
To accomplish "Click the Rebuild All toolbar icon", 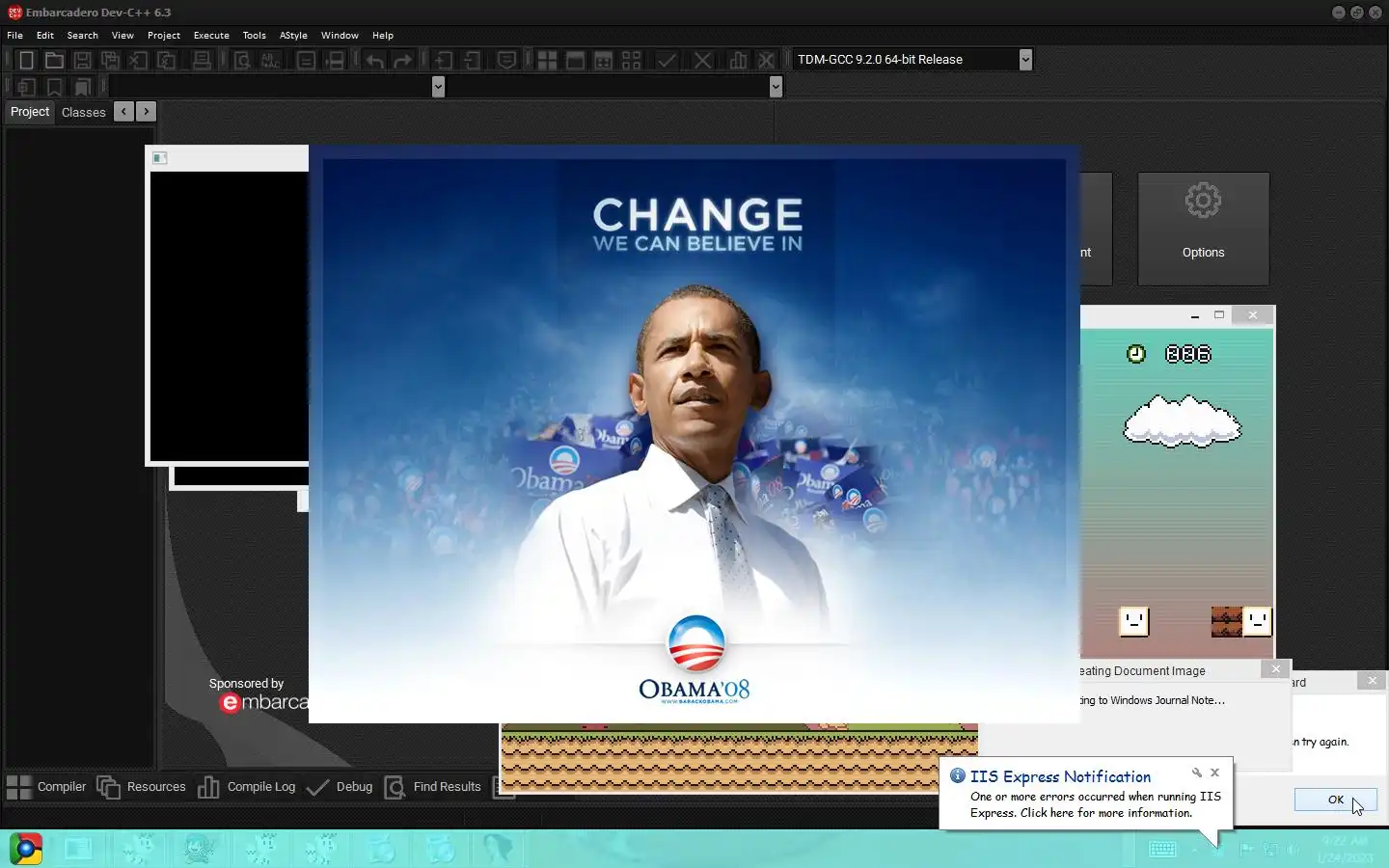I will click(631, 60).
